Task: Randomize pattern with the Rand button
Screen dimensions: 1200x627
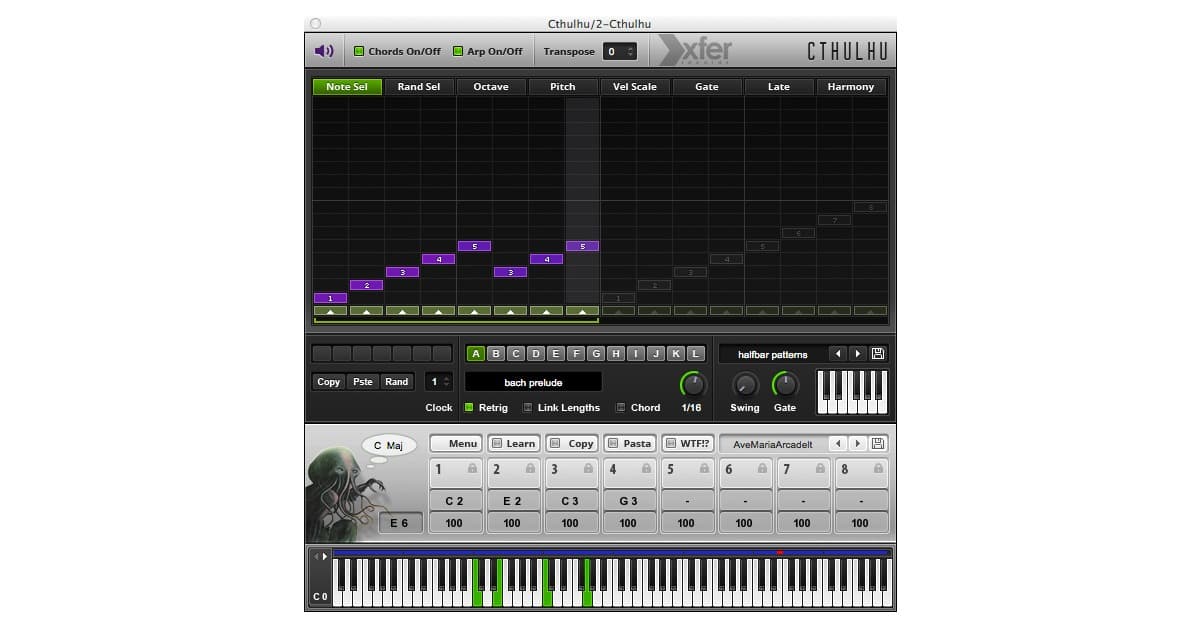Action: point(397,381)
